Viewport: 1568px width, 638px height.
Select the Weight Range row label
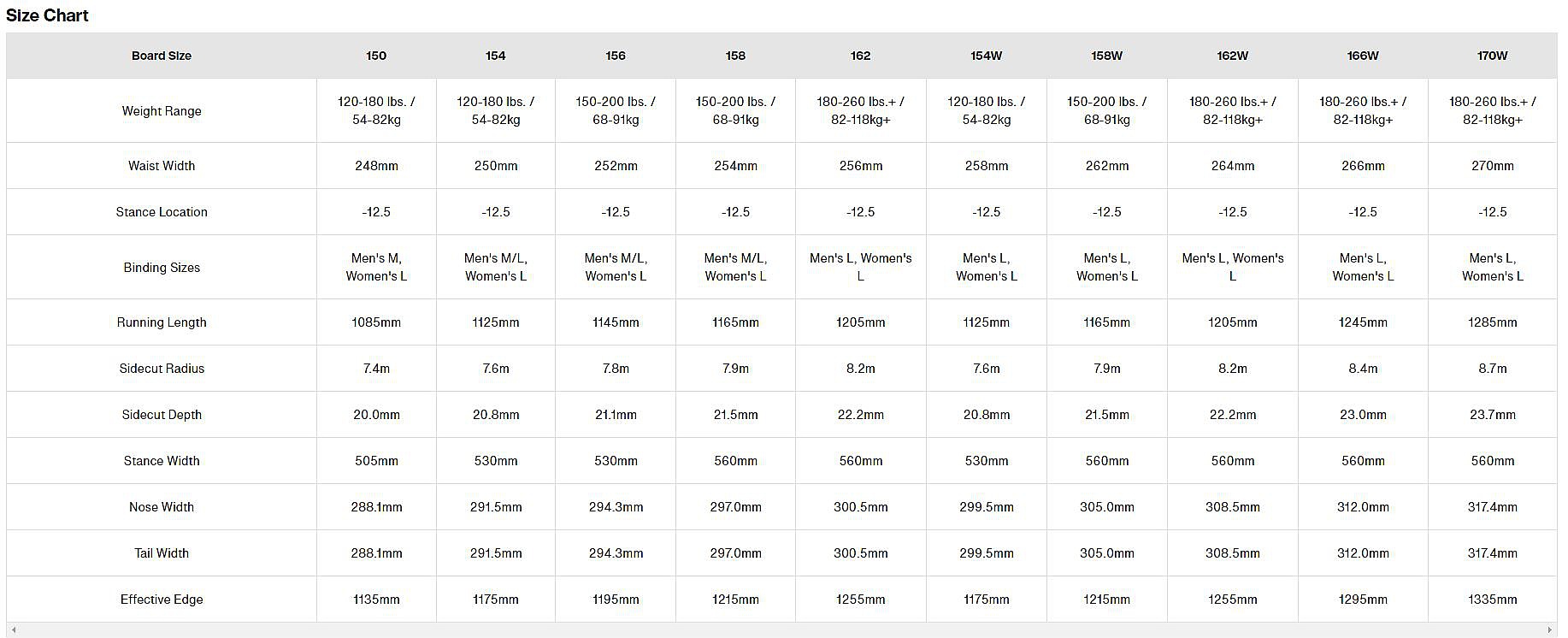pyautogui.click(x=162, y=110)
